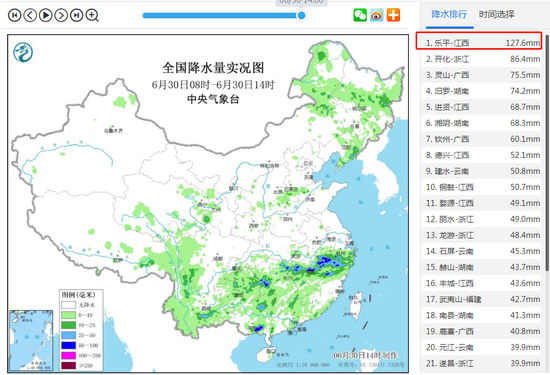Select row 2 开化-浙江
This screenshot has height=375, width=550.
pos(481,59)
